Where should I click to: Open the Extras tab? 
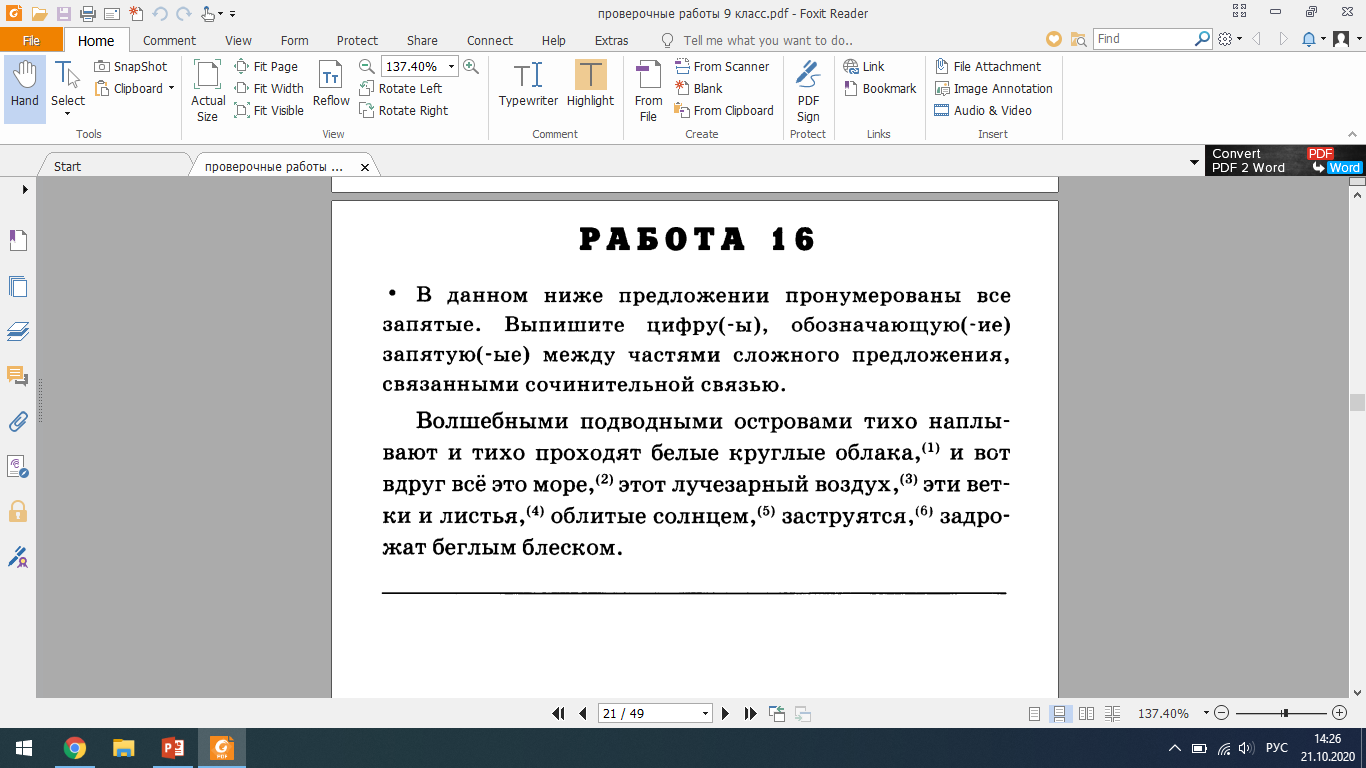pyautogui.click(x=611, y=41)
